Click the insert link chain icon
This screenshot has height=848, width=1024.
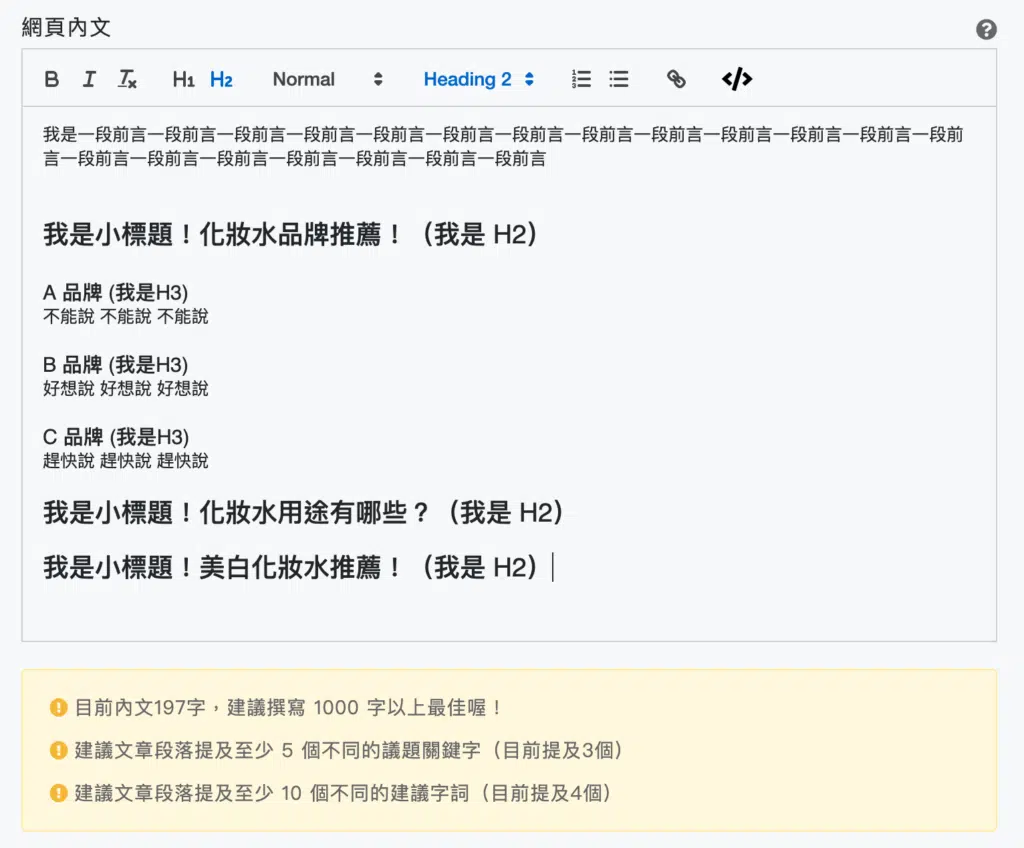676,80
